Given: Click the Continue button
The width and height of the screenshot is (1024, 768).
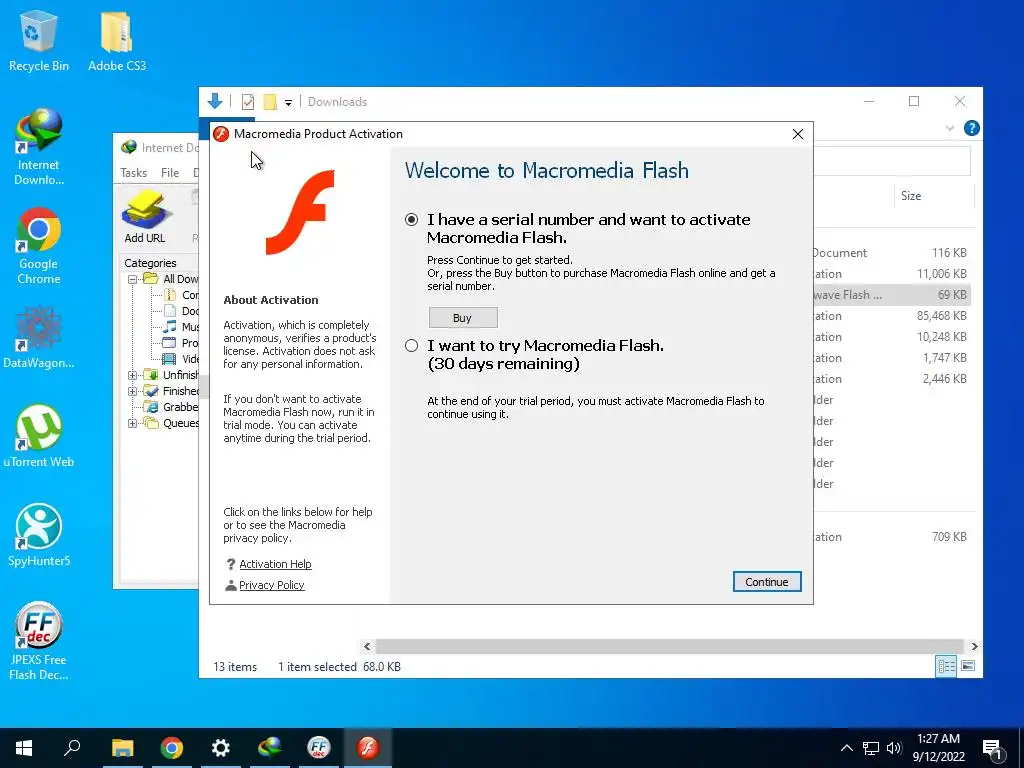Looking at the screenshot, I should pos(767,582).
